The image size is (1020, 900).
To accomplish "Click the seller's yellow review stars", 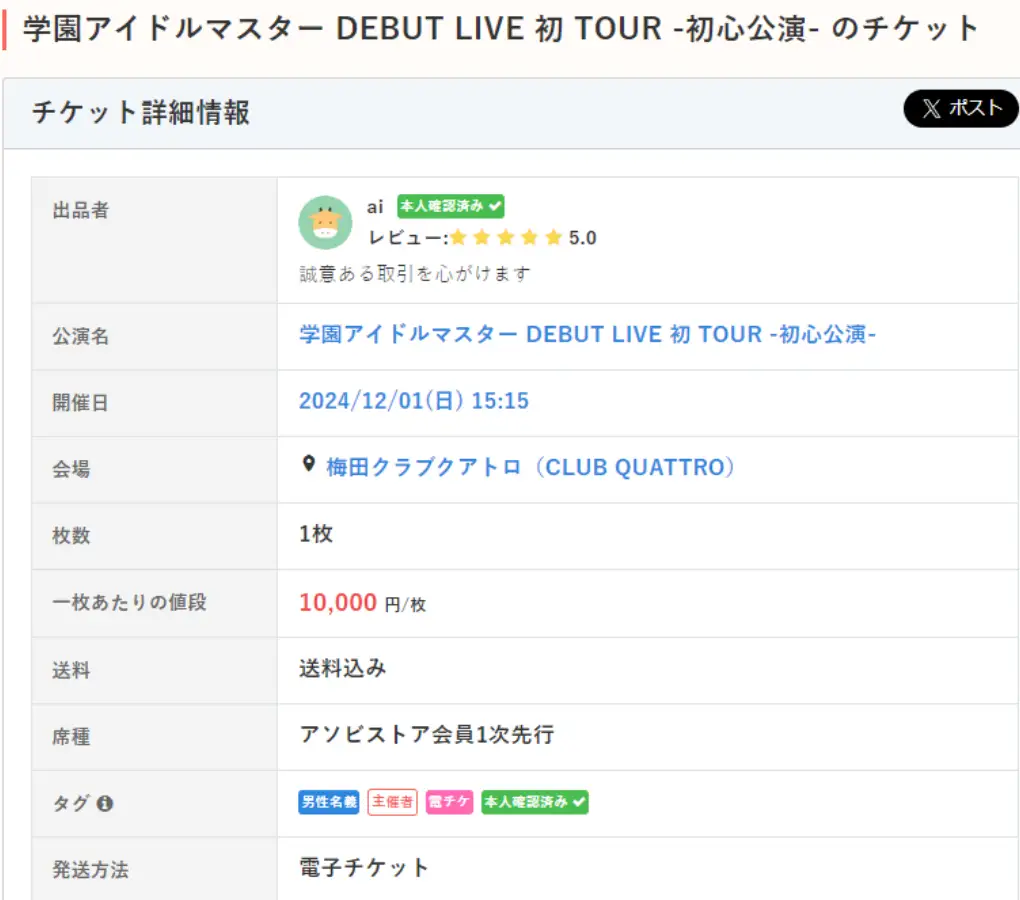I will [506, 238].
